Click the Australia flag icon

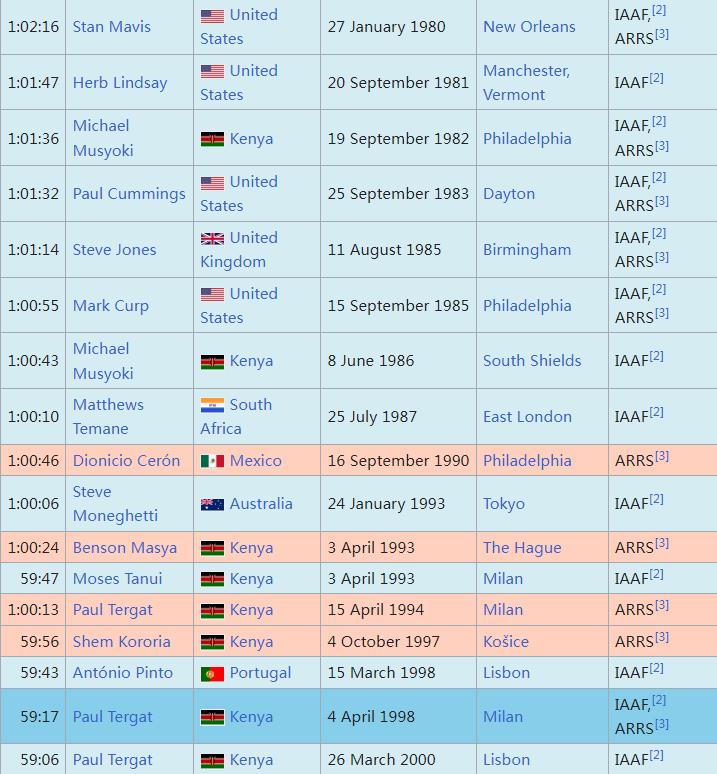pos(212,504)
